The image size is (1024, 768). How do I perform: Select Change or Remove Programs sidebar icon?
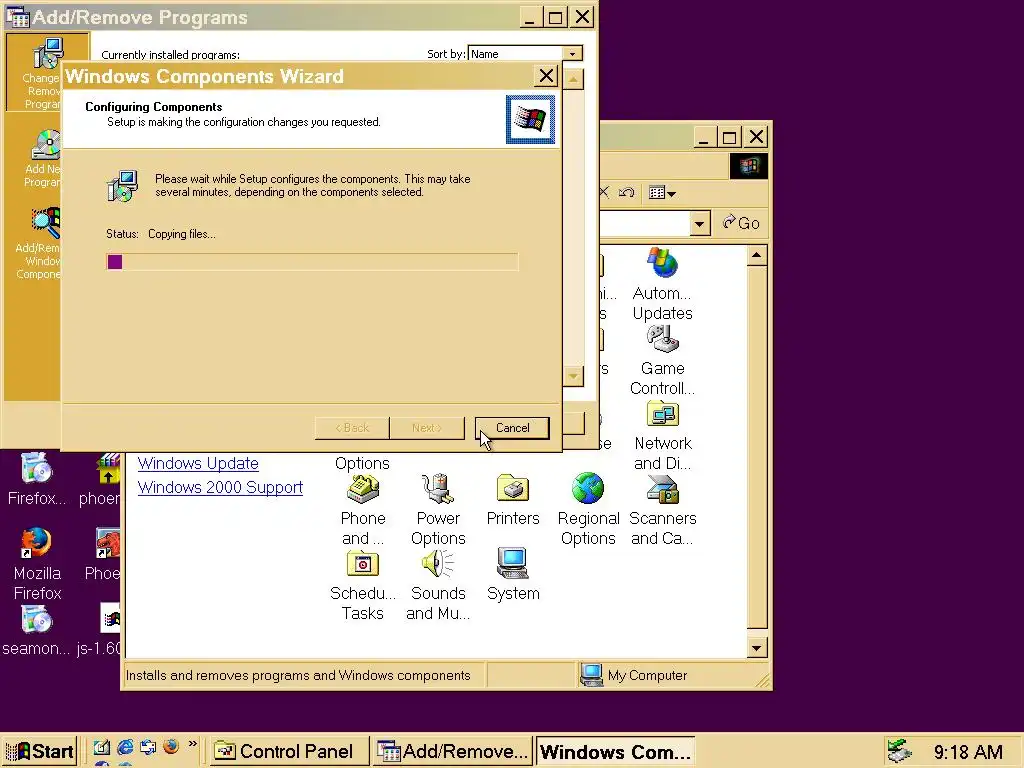[x=47, y=54]
